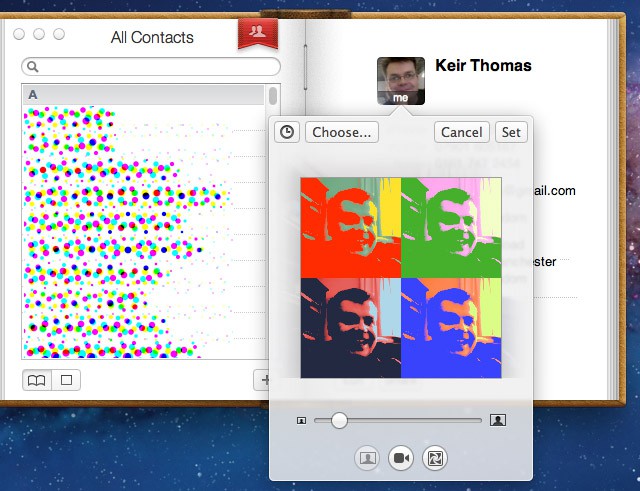
Task: Click the contacts list scrollbar
Action: pyautogui.click(x=273, y=97)
